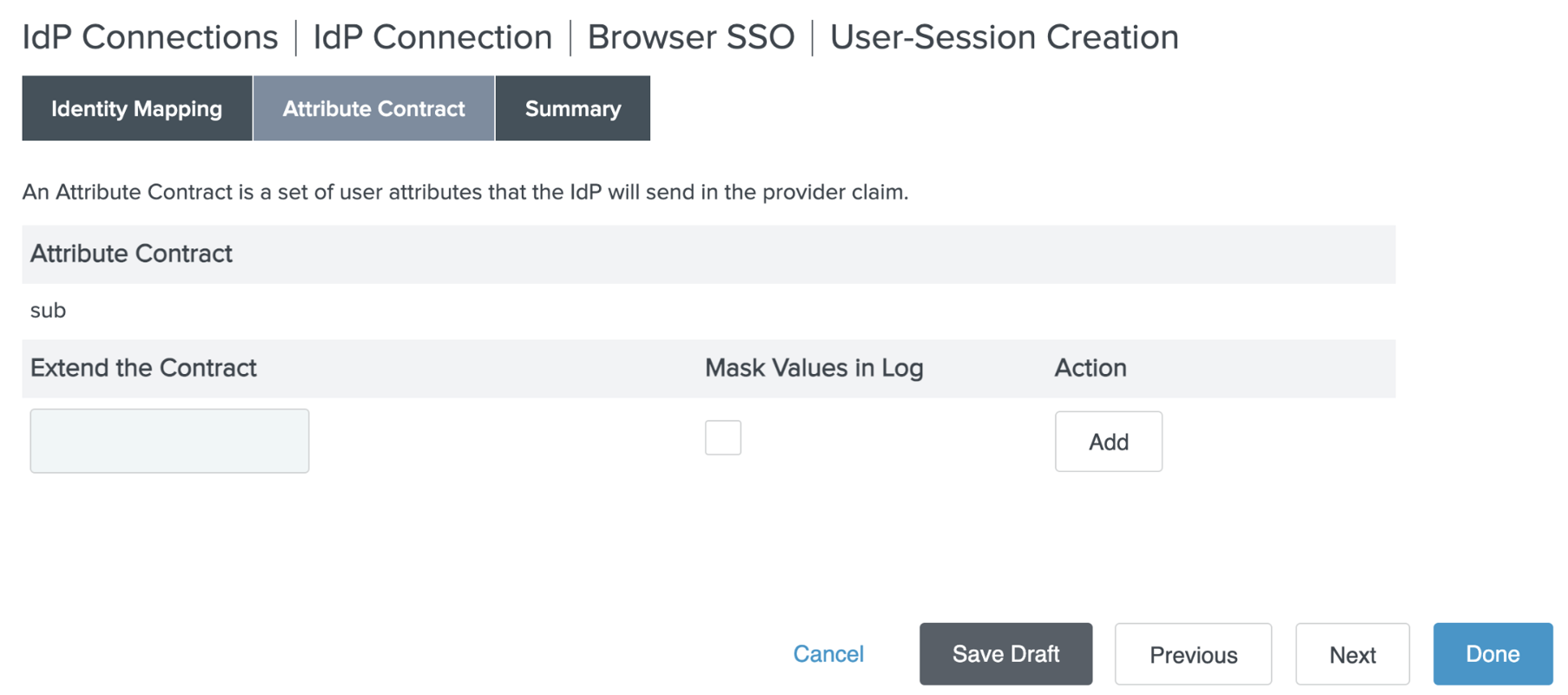Focus the Extend the Contract text field
The width and height of the screenshot is (1568, 695).
169,441
